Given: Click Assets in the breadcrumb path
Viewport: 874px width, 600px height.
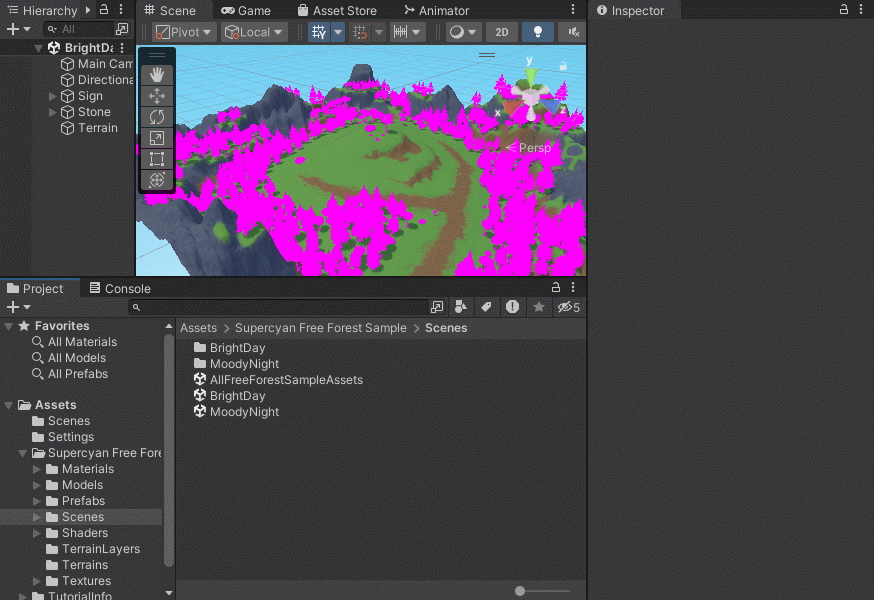Looking at the screenshot, I should [x=198, y=328].
